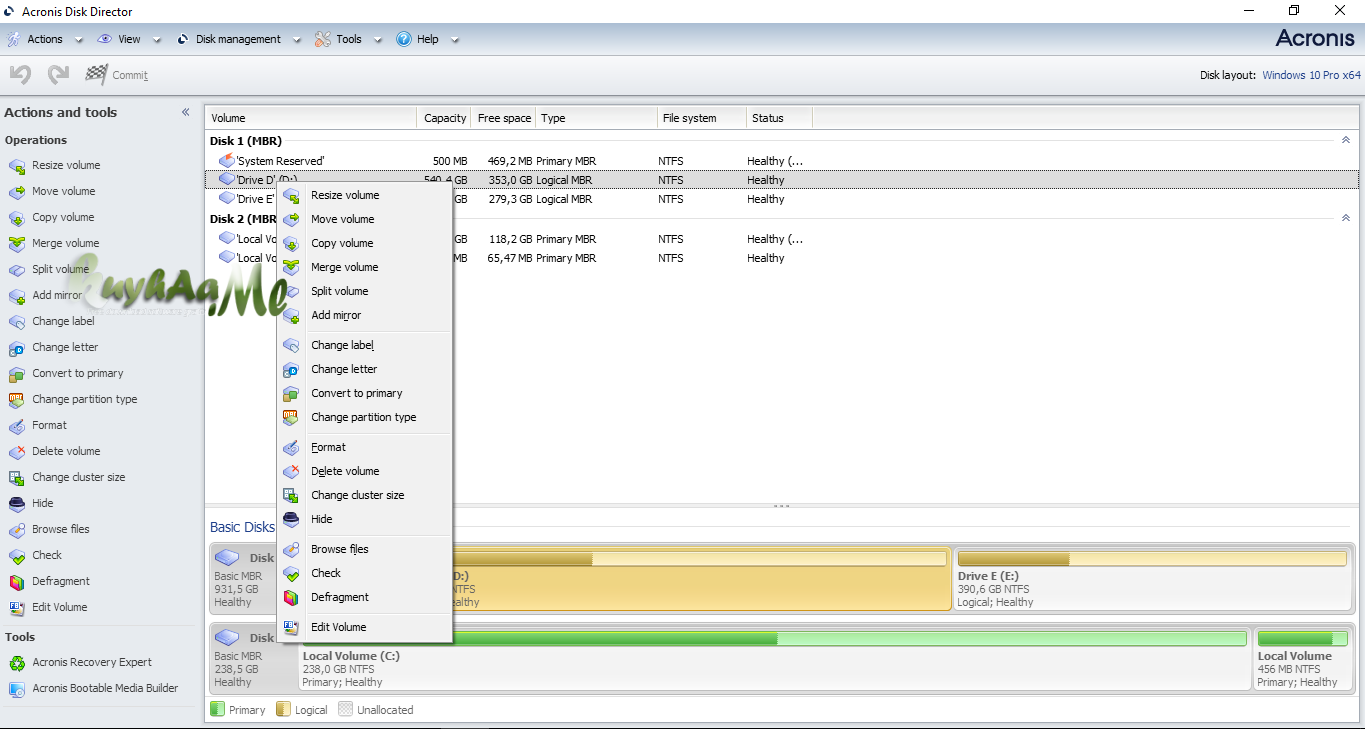Click the Convert to primary sidebar icon
This screenshot has height=729, width=1365.
tap(17, 374)
